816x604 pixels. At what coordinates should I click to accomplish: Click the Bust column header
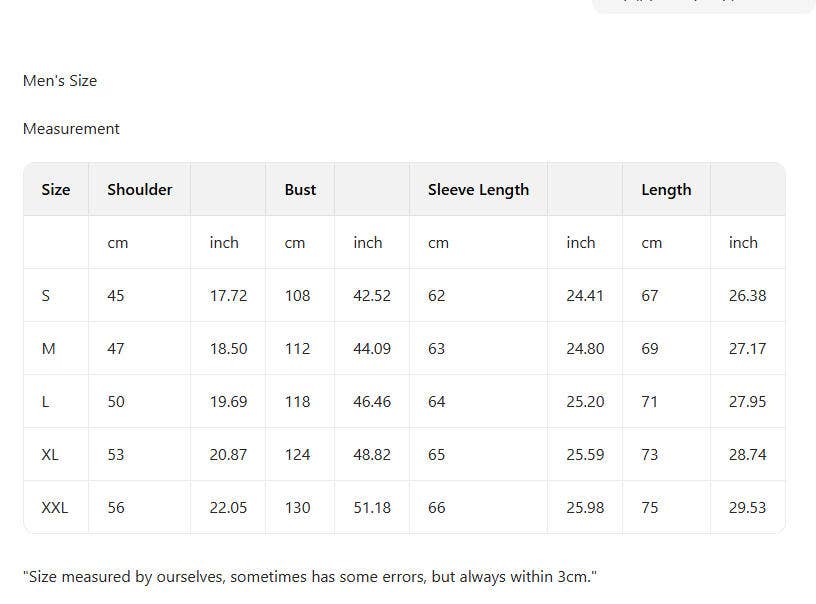(300, 189)
